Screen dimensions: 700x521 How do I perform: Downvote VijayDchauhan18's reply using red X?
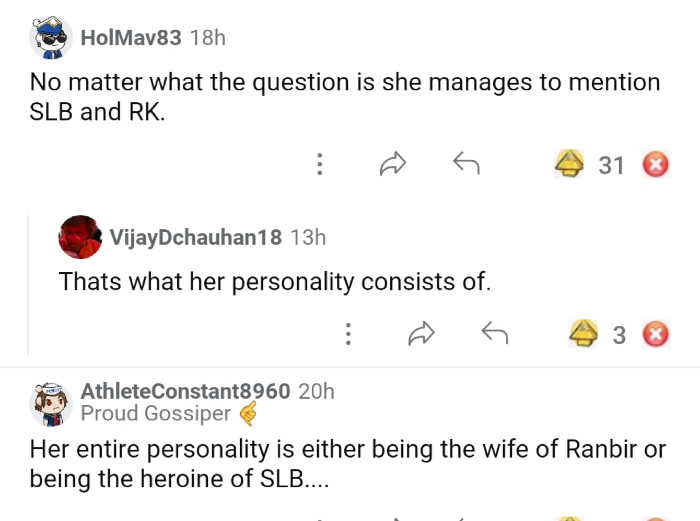click(655, 334)
